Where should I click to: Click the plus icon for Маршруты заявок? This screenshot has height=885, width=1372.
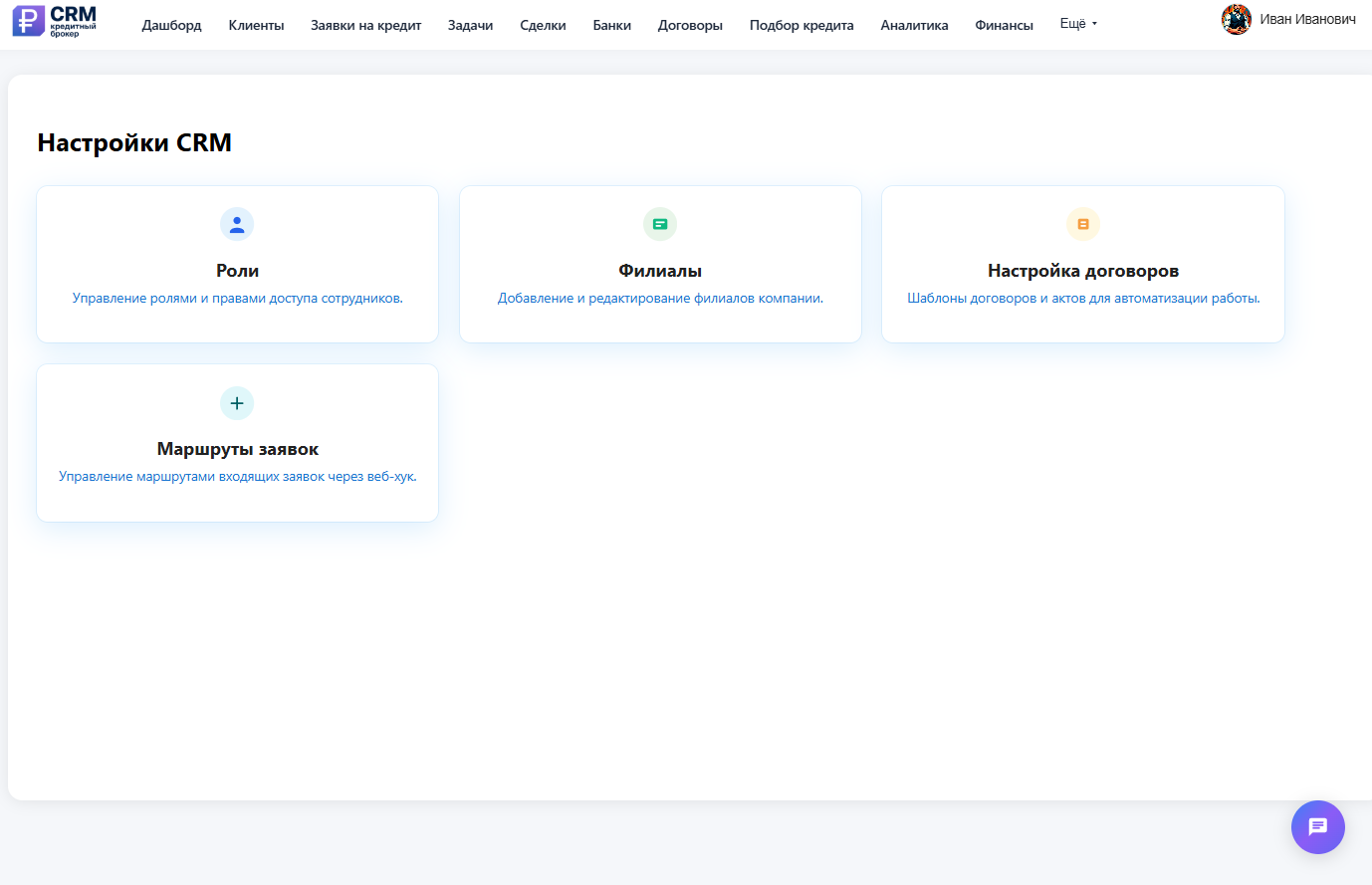[x=237, y=403]
